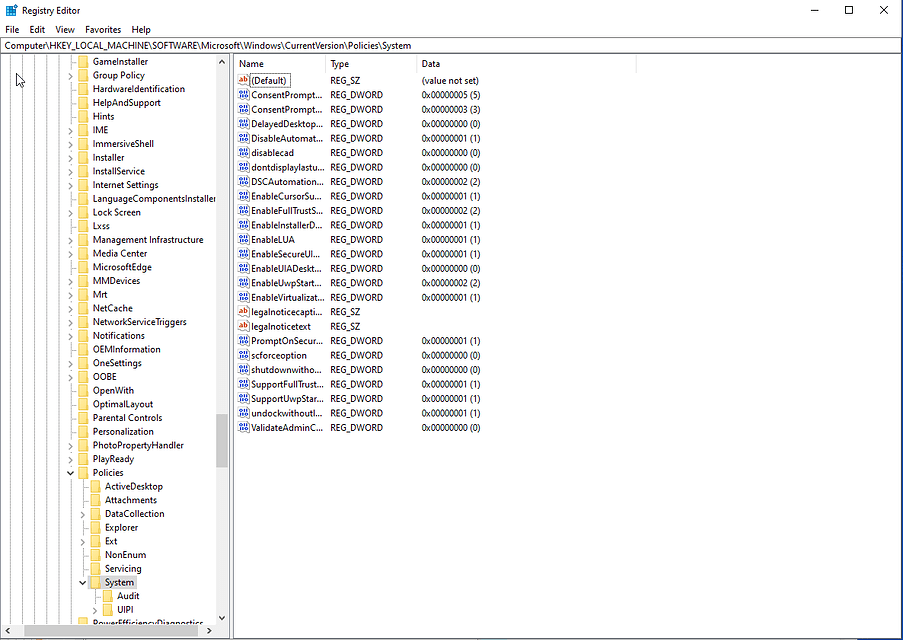The height and width of the screenshot is (640, 903).
Task: Open the Favorites menu
Action: (103, 29)
